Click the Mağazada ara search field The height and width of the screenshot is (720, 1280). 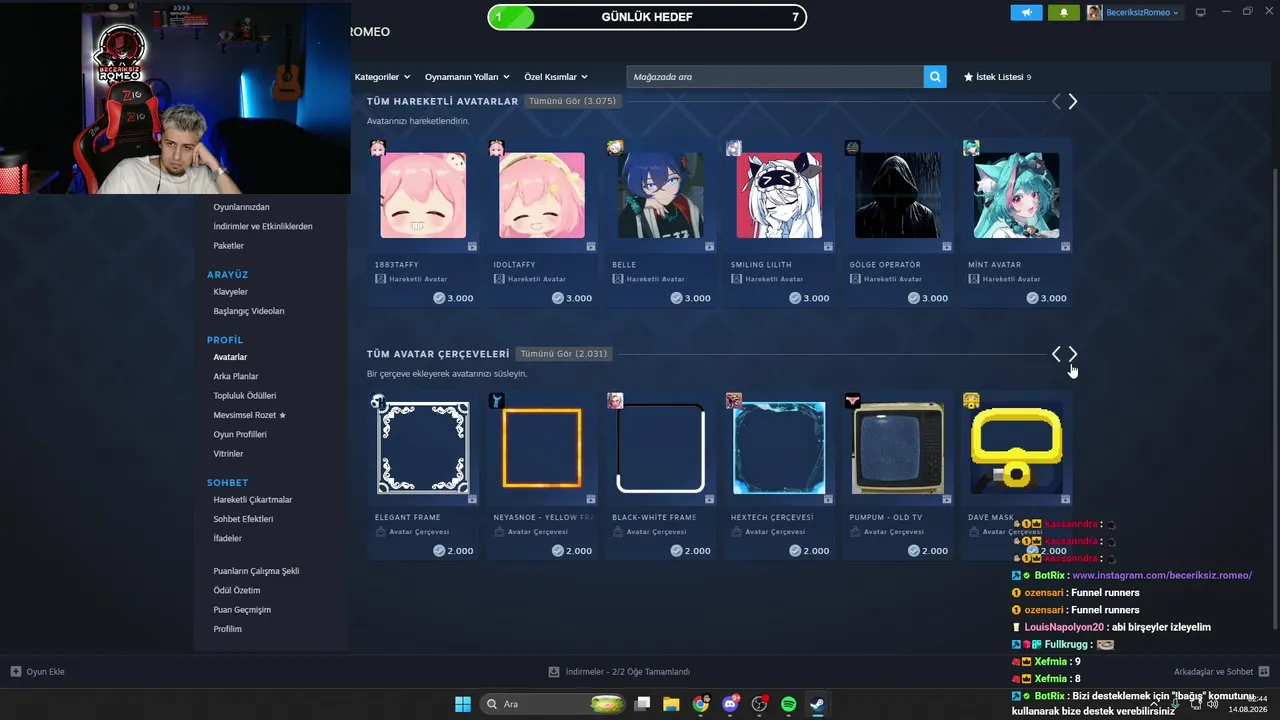coord(775,77)
